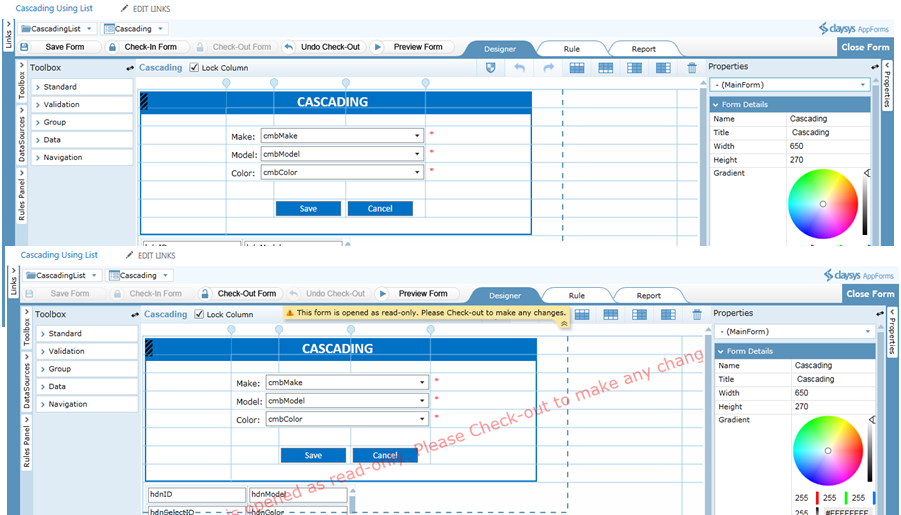Click the pin icon beside upper Toolbox header

pos(130,68)
